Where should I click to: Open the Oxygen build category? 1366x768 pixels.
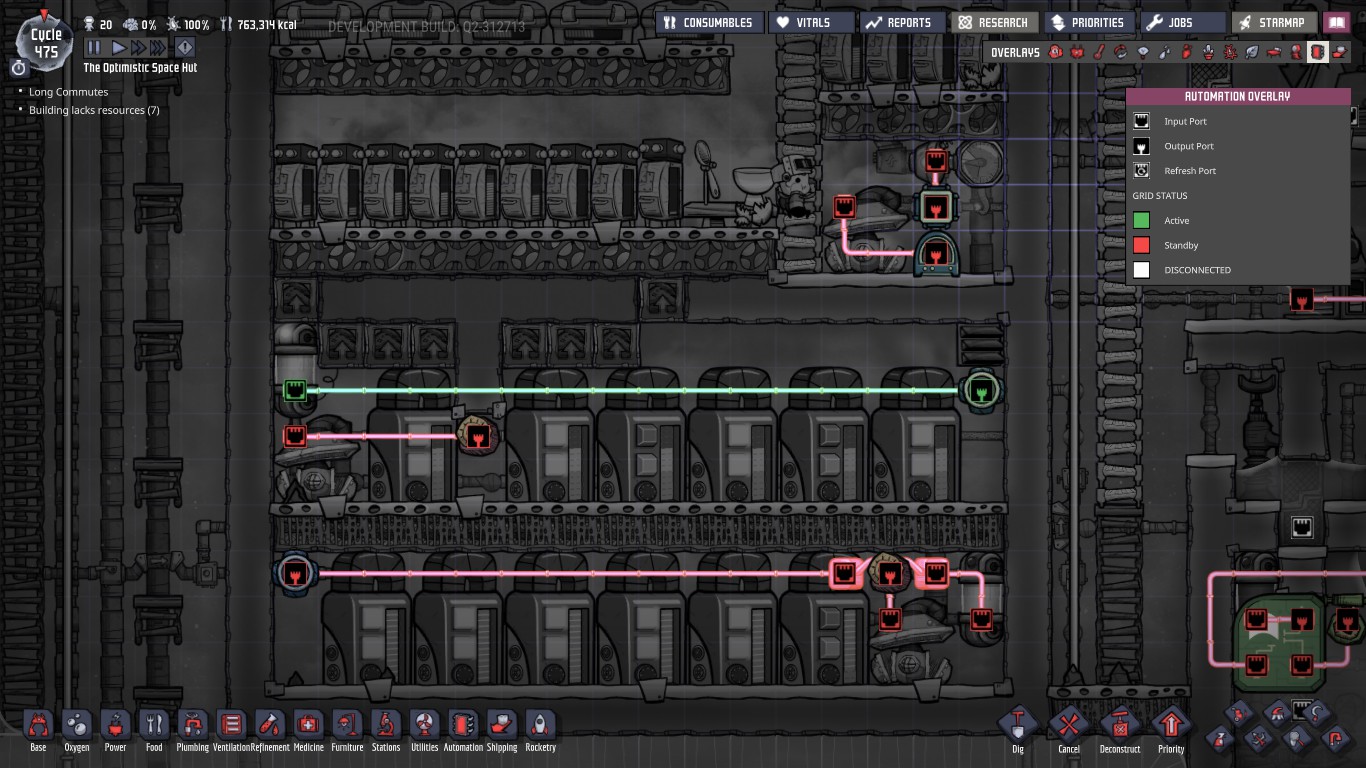tap(77, 730)
